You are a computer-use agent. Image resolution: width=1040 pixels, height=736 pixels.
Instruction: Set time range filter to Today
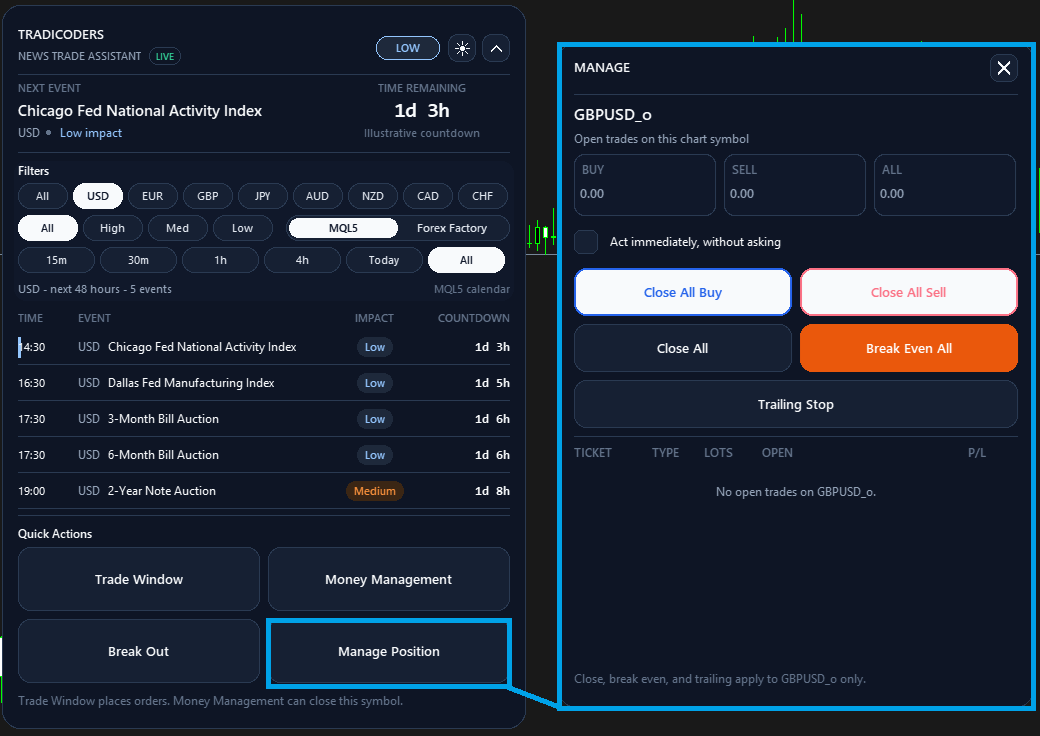click(x=384, y=260)
